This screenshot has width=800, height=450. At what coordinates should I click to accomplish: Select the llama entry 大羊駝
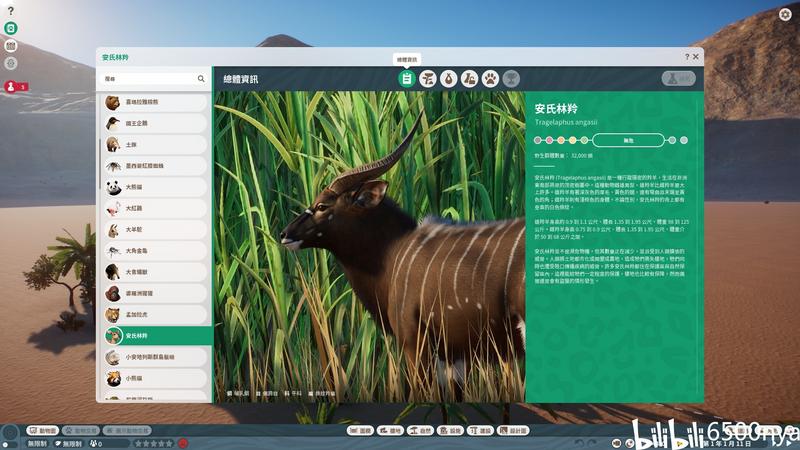(155, 230)
